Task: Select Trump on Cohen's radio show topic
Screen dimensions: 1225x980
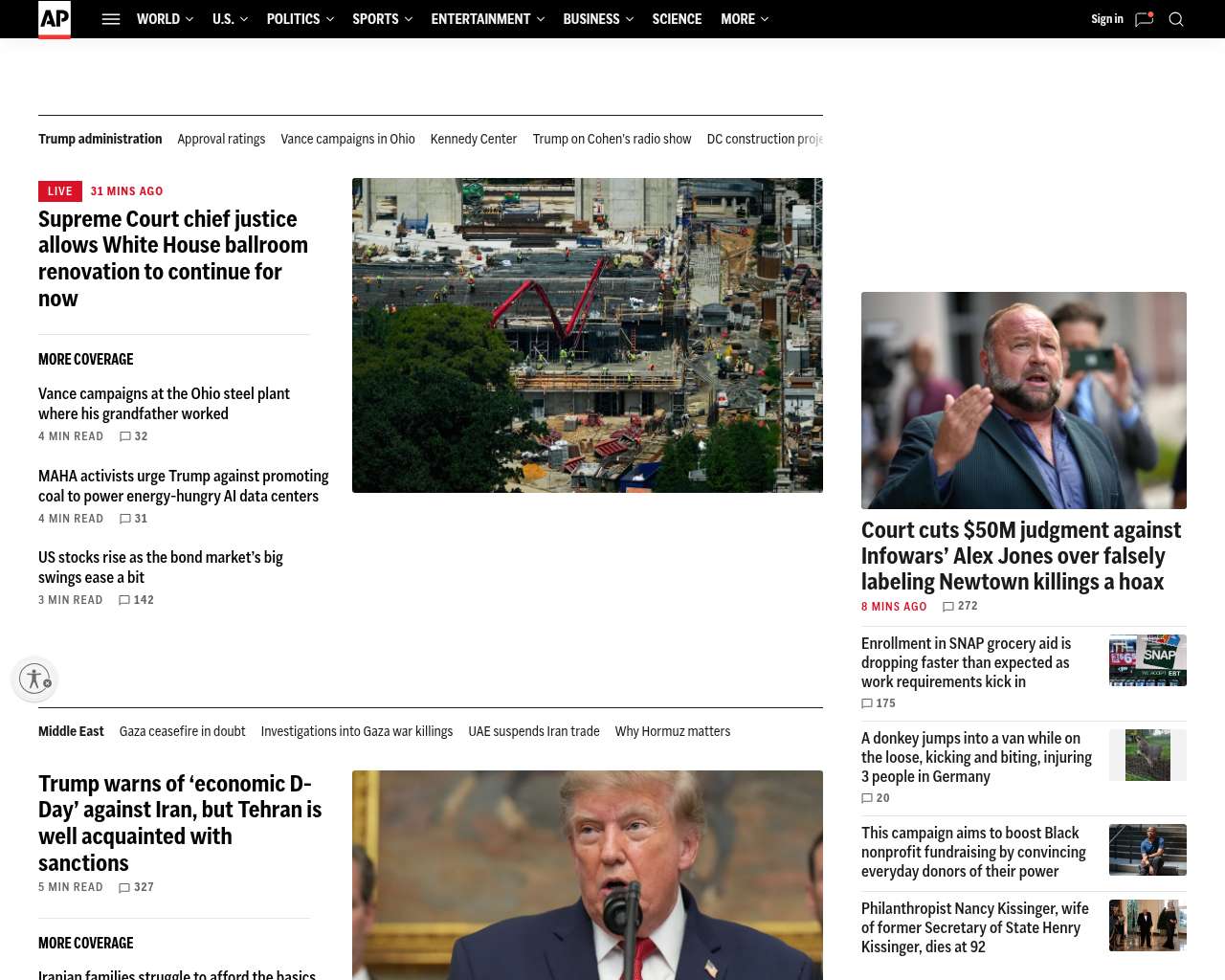Action: click(x=612, y=139)
